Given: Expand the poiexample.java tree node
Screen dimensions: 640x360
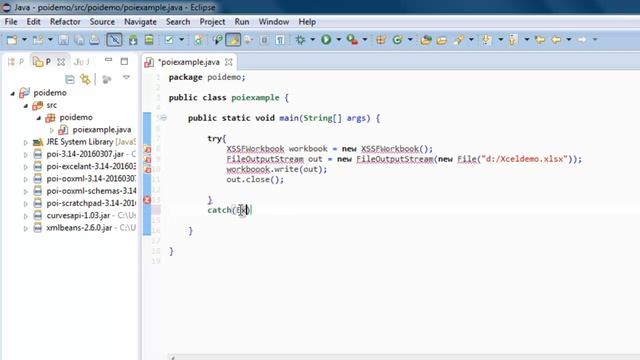Looking at the screenshot, I should (52, 130).
